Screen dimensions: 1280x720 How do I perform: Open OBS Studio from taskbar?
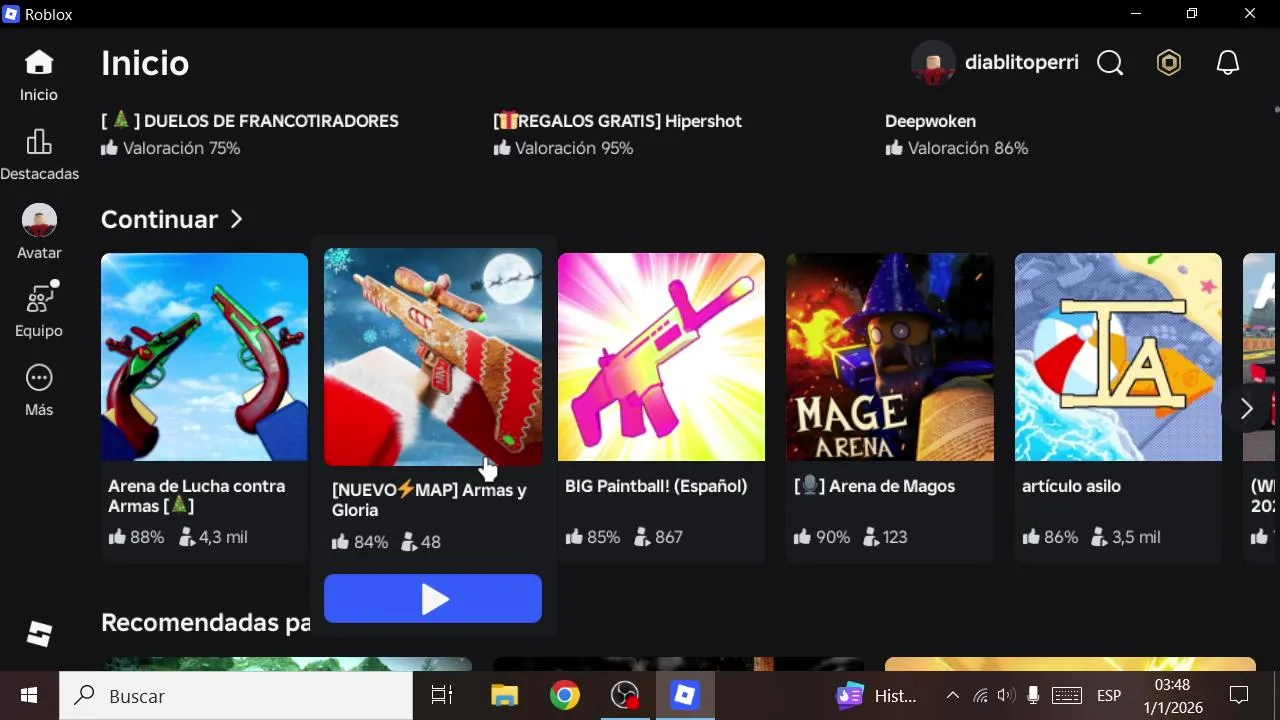[x=625, y=696]
